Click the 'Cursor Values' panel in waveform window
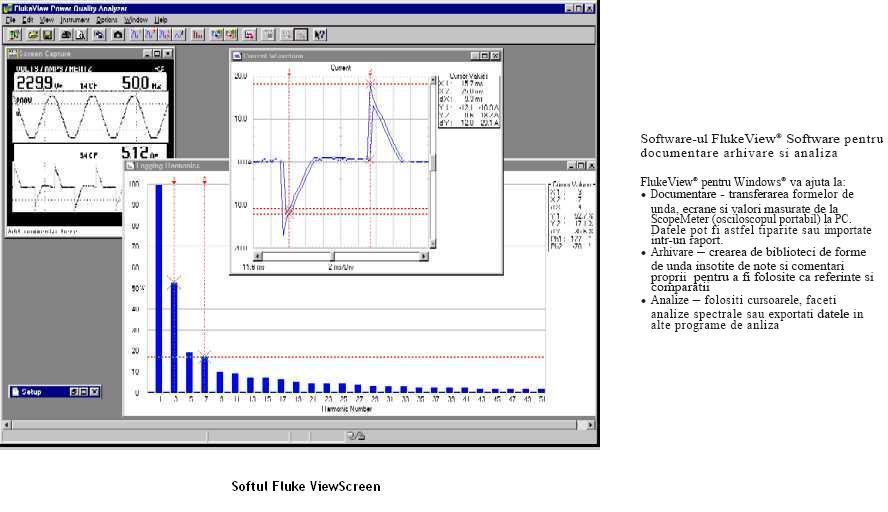This screenshot has height=512, width=888. (469, 101)
